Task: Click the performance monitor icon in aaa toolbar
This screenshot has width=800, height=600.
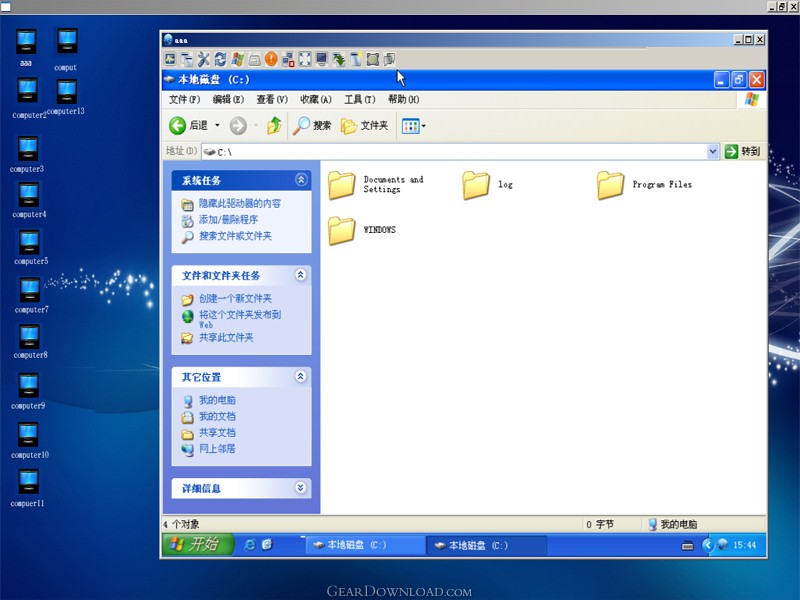Action: [170, 59]
